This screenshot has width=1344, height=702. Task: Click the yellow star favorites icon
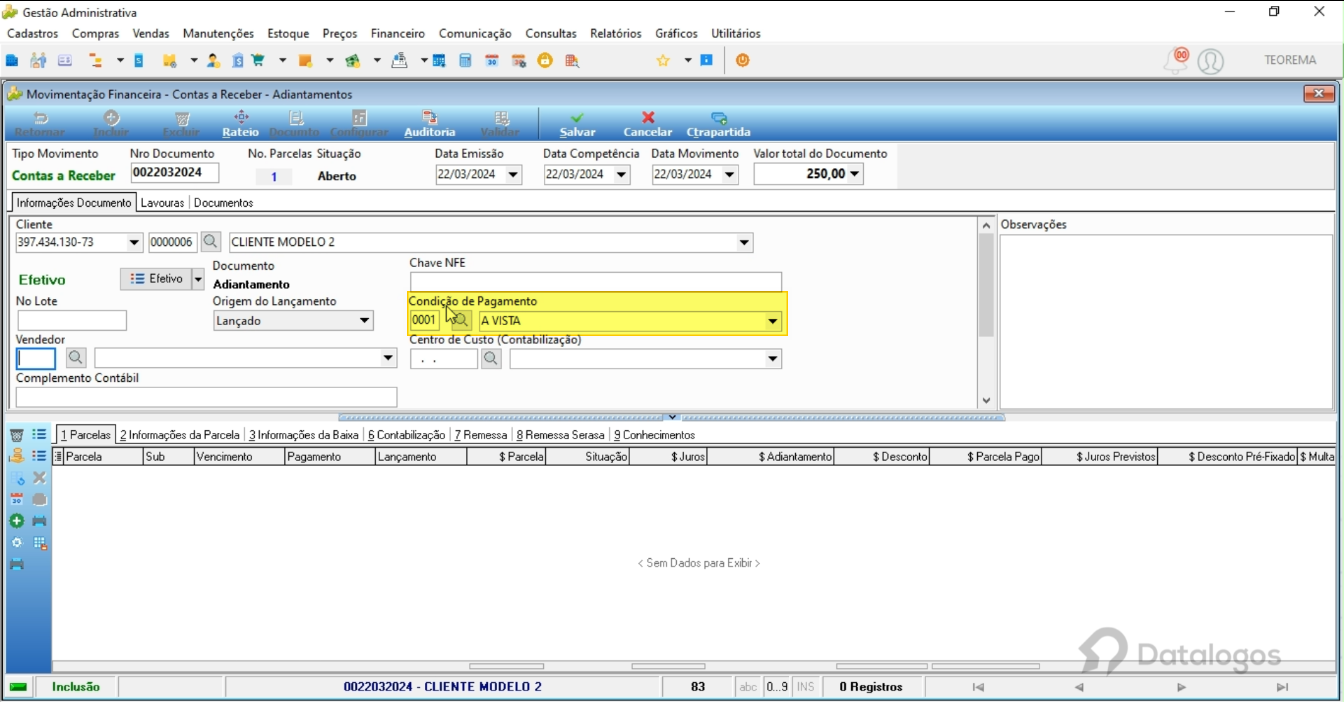coord(662,60)
